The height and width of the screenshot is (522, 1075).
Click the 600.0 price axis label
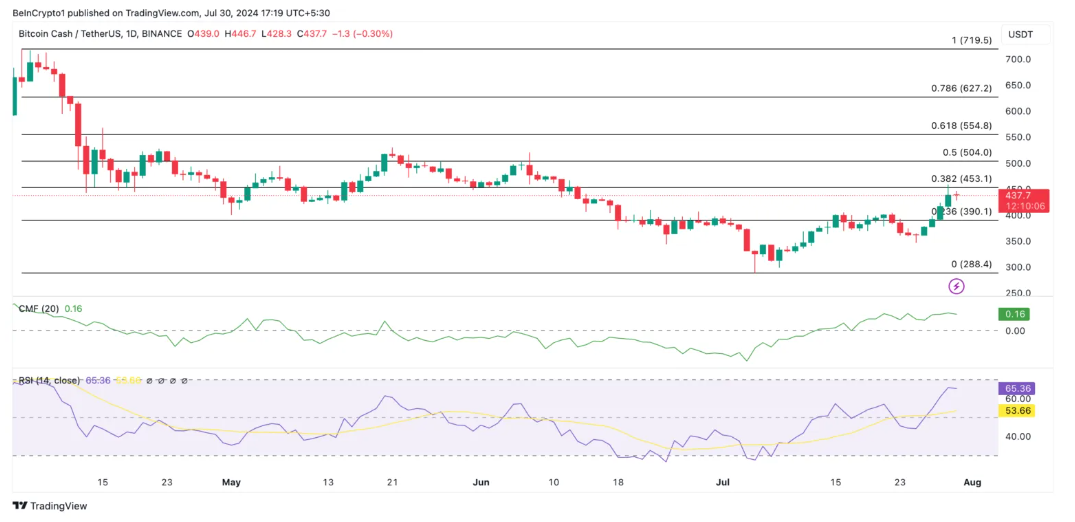(1018, 111)
